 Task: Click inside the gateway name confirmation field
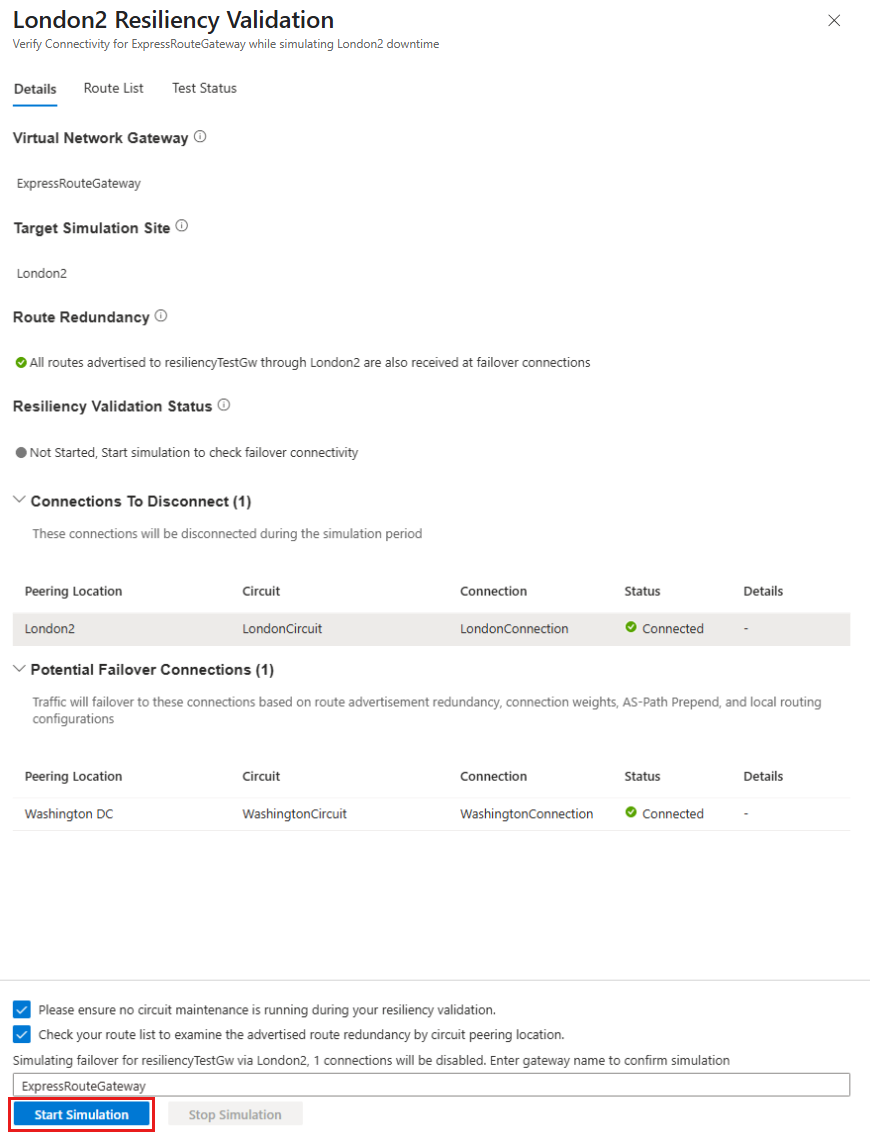[430, 1084]
